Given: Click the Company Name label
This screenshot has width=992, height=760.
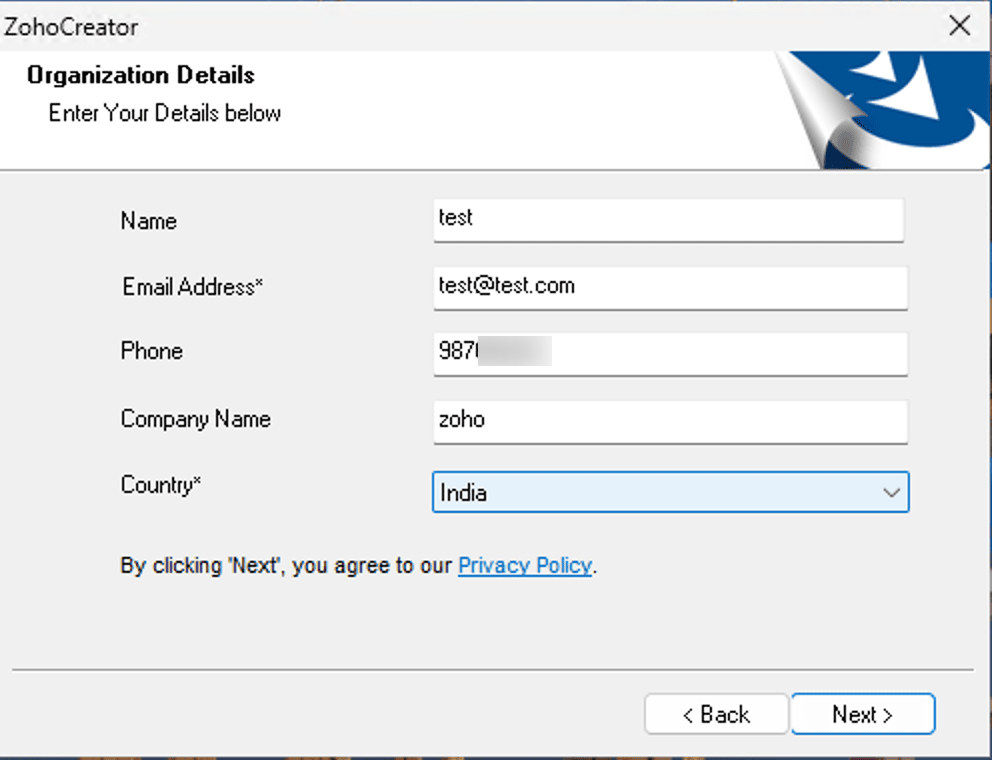Looking at the screenshot, I should click(195, 419).
